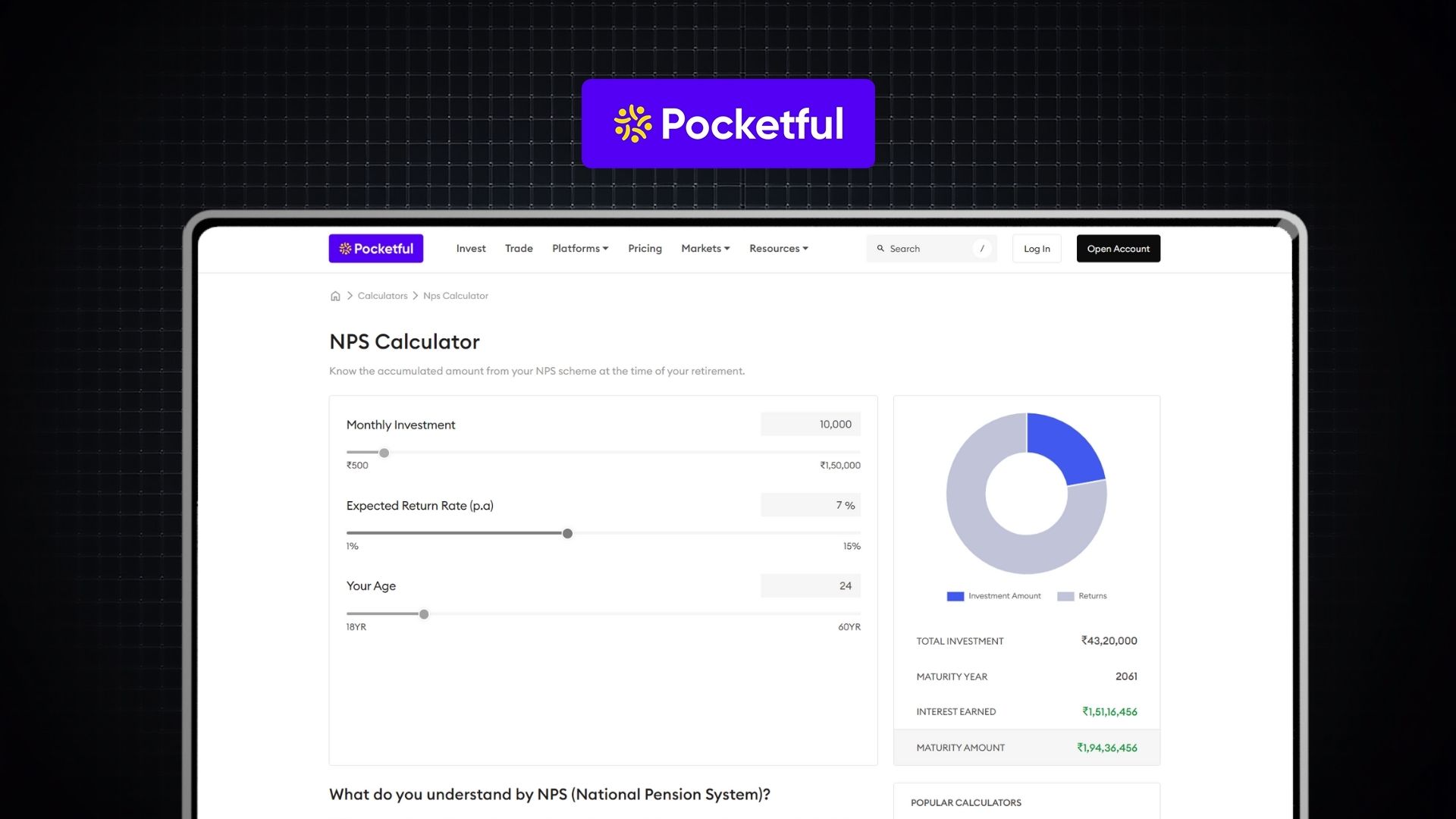
Task: Click the Monthly Investment amount field
Action: (x=810, y=424)
